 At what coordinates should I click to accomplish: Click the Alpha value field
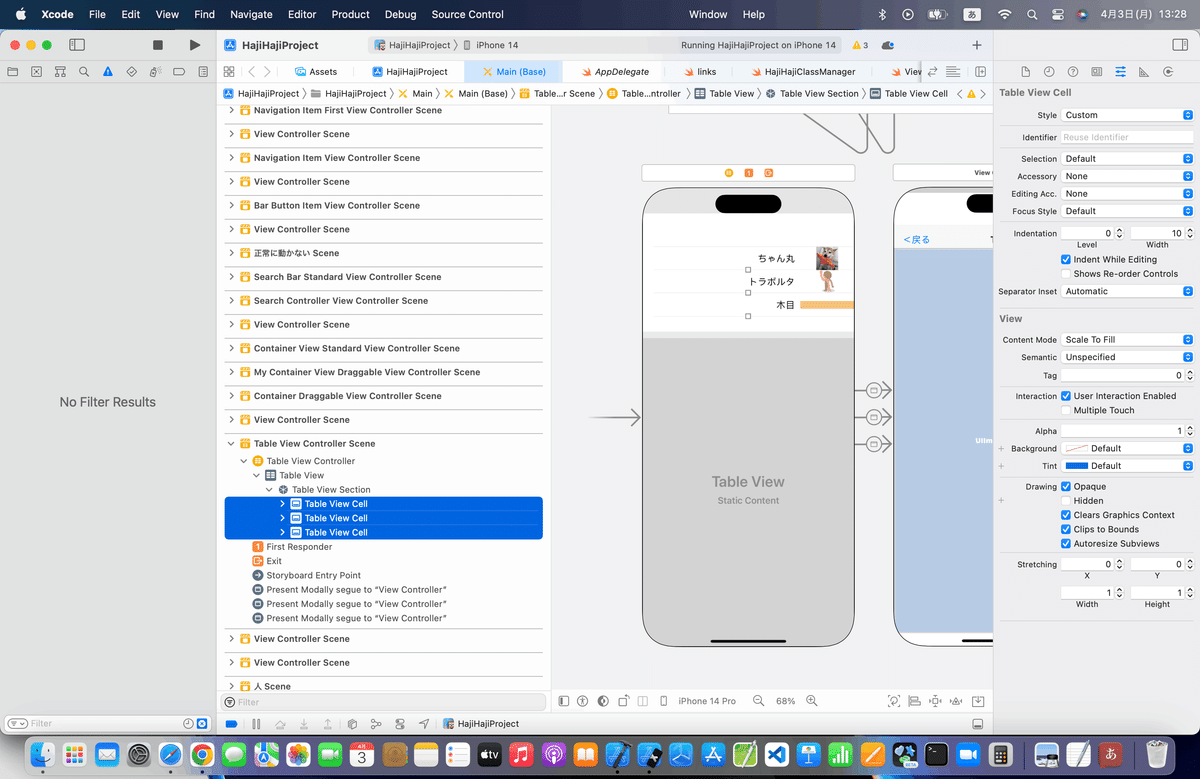[x=1121, y=431]
